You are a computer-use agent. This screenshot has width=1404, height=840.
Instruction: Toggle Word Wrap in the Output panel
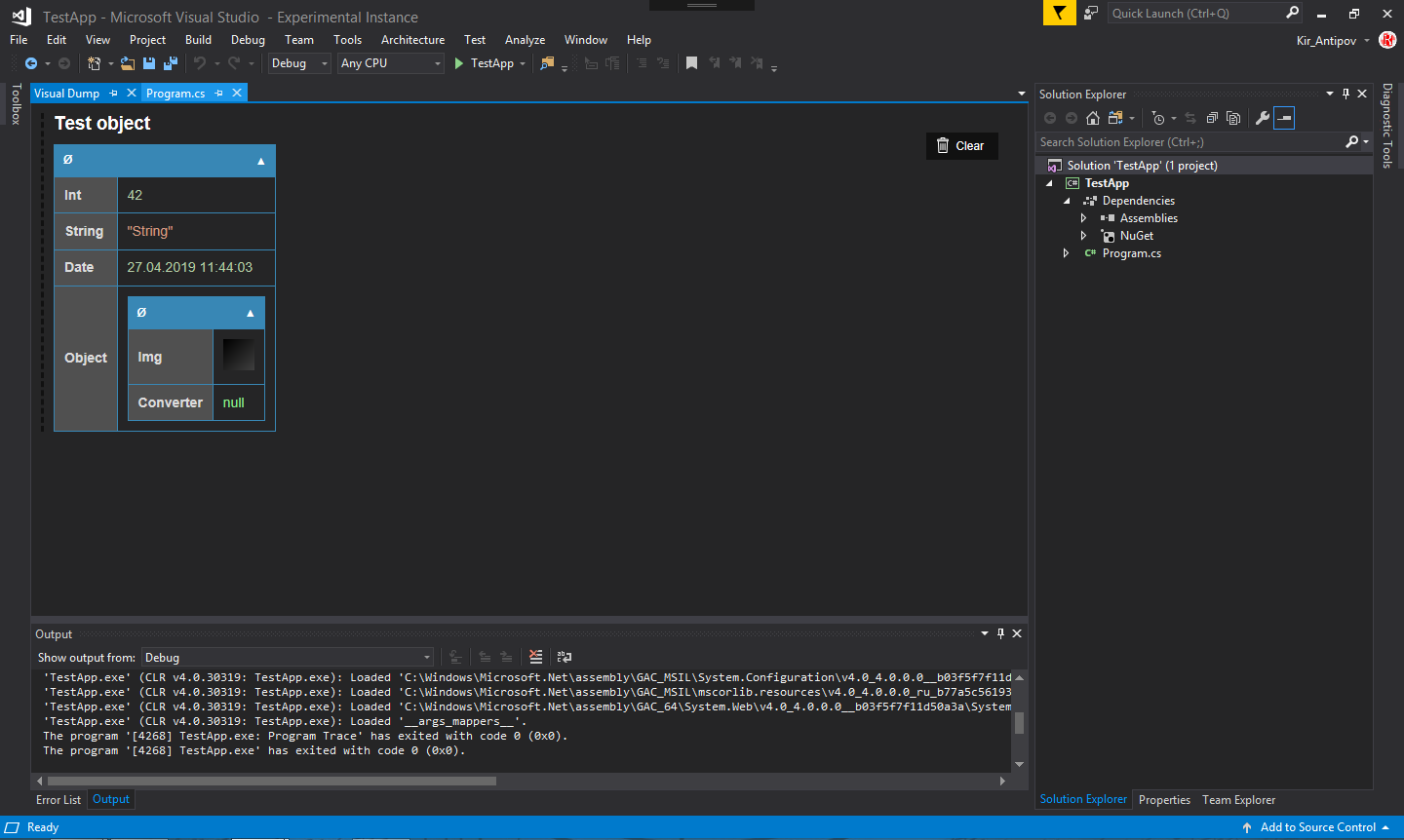tap(565, 657)
